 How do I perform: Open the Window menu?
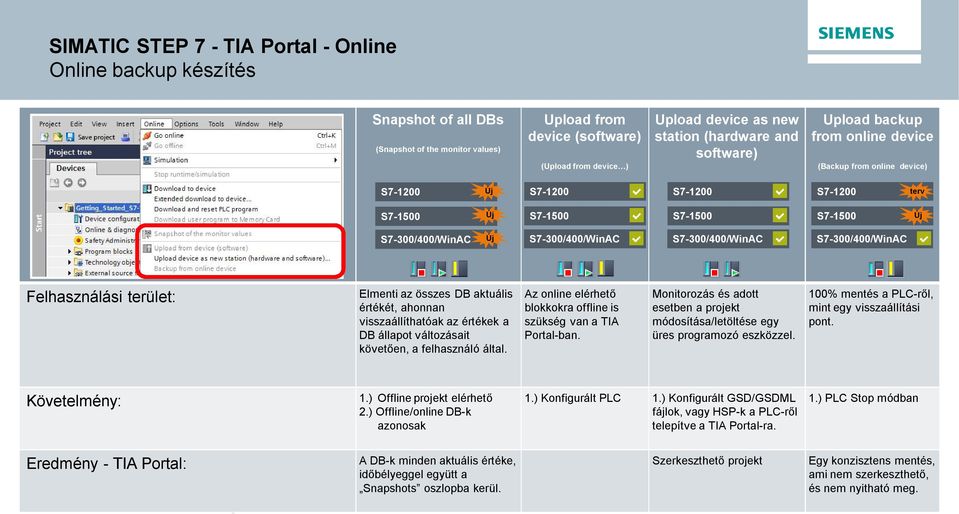click(x=246, y=124)
